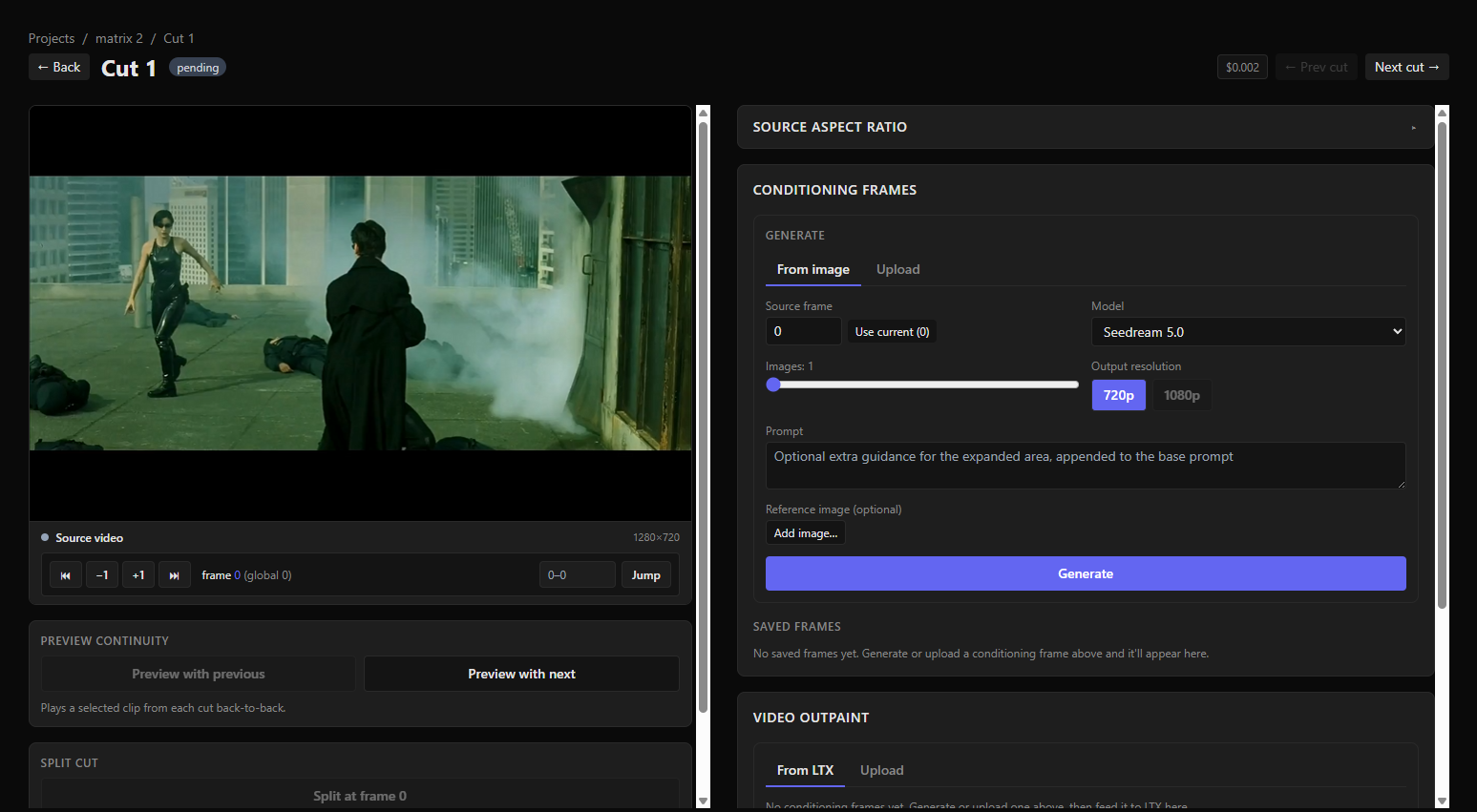Expand the Source Aspect Ratio section
The width and height of the screenshot is (1477, 812).
click(1085, 127)
